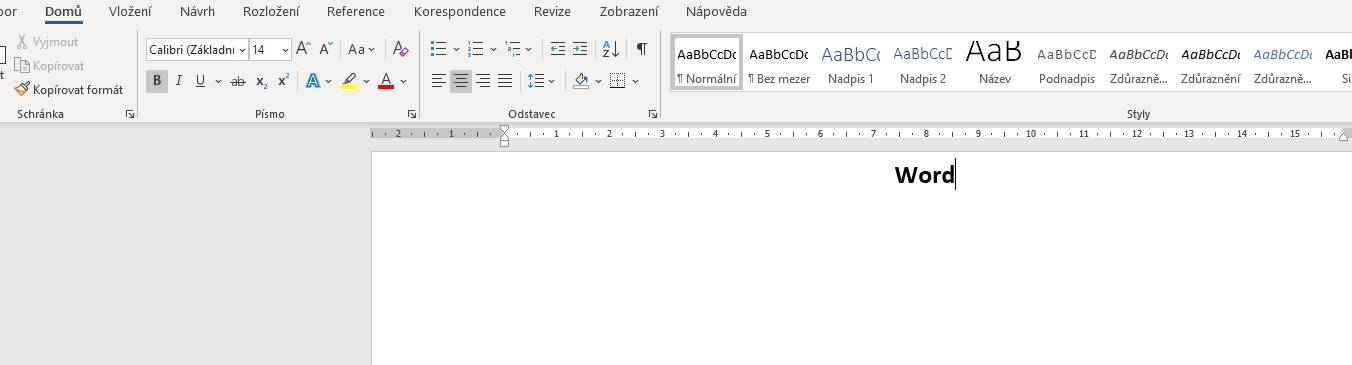
Task: Open shading color dropdown arrow
Action: 598,81
